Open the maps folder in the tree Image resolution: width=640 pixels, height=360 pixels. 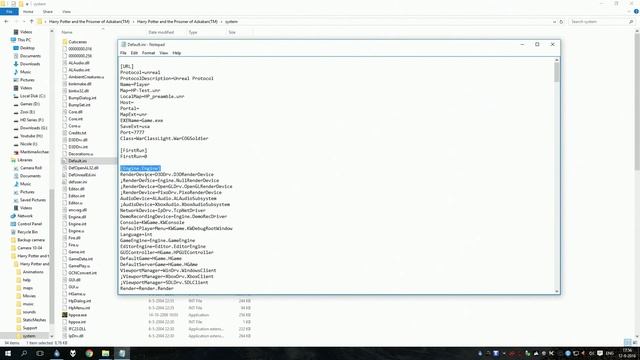click(27, 288)
